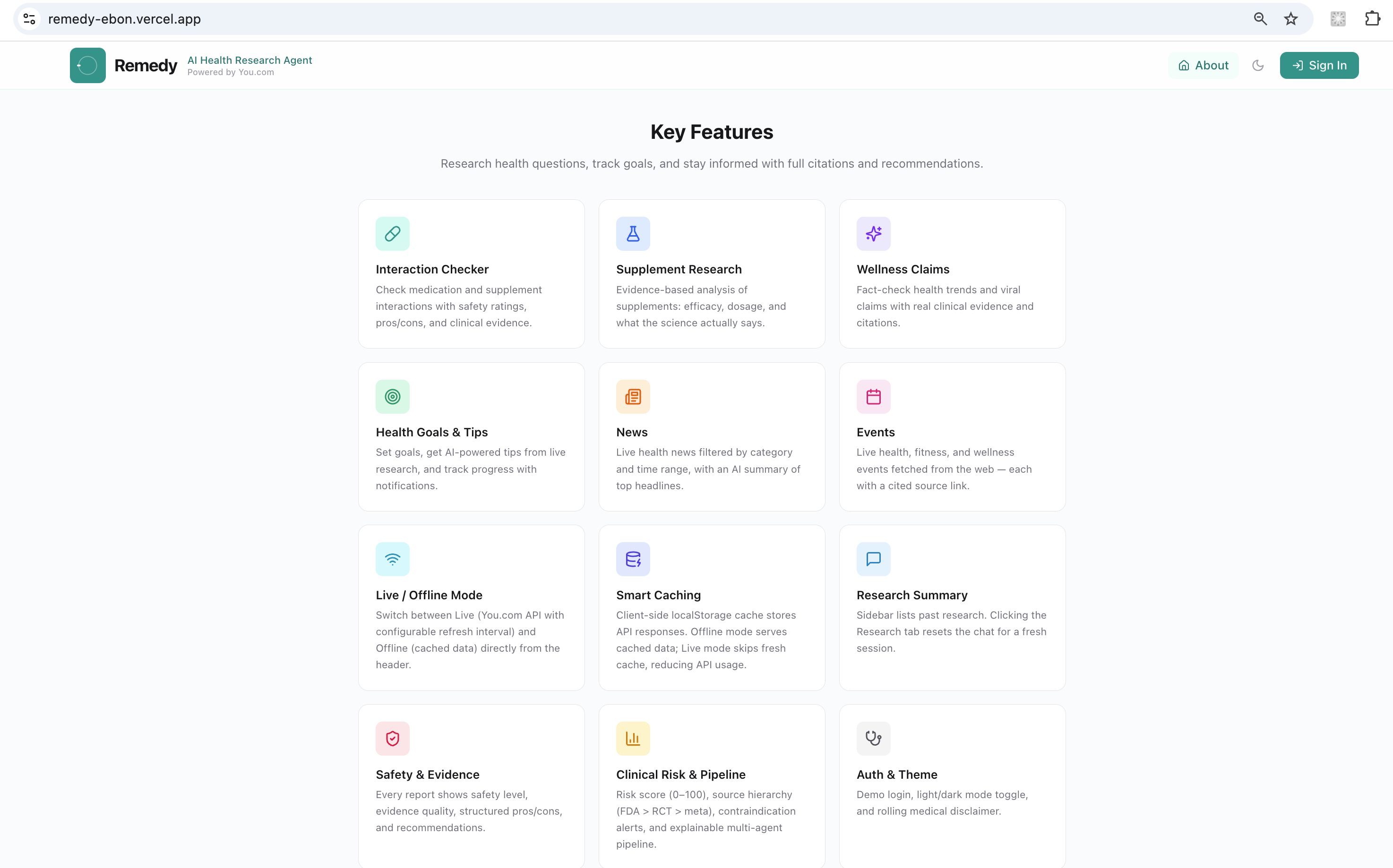Bookmark this page with star icon
Screen dimensions: 1393x868
coord(1291,19)
